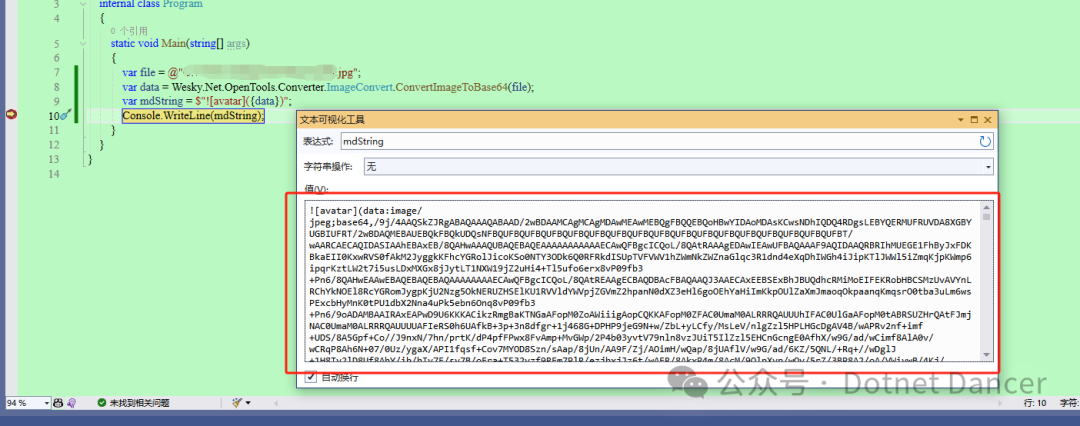The height and width of the screenshot is (426, 1080).
Task: Open the 字符串操作 dropdown showing 无
Action: pyautogui.click(x=678, y=166)
